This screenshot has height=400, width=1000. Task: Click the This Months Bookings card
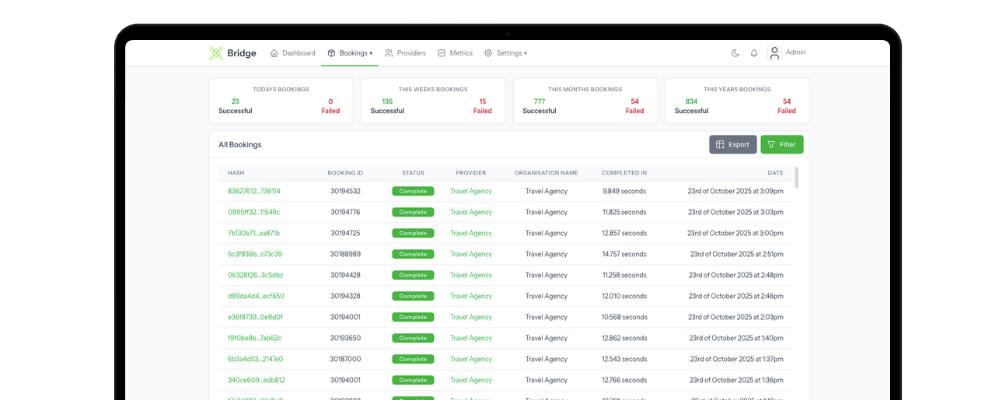point(585,101)
